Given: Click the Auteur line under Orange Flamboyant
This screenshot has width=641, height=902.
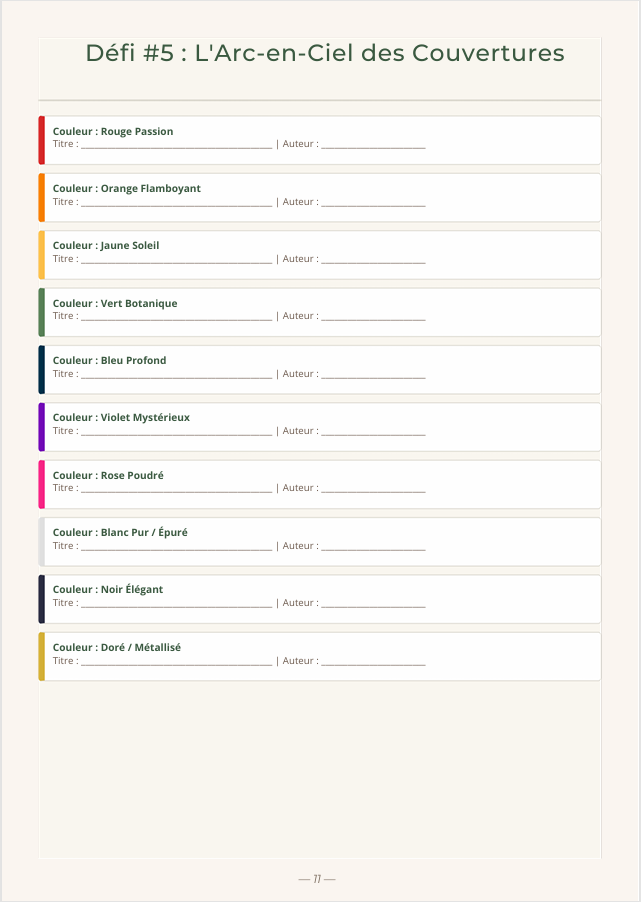Looking at the screenshot, I should (373, 202).
